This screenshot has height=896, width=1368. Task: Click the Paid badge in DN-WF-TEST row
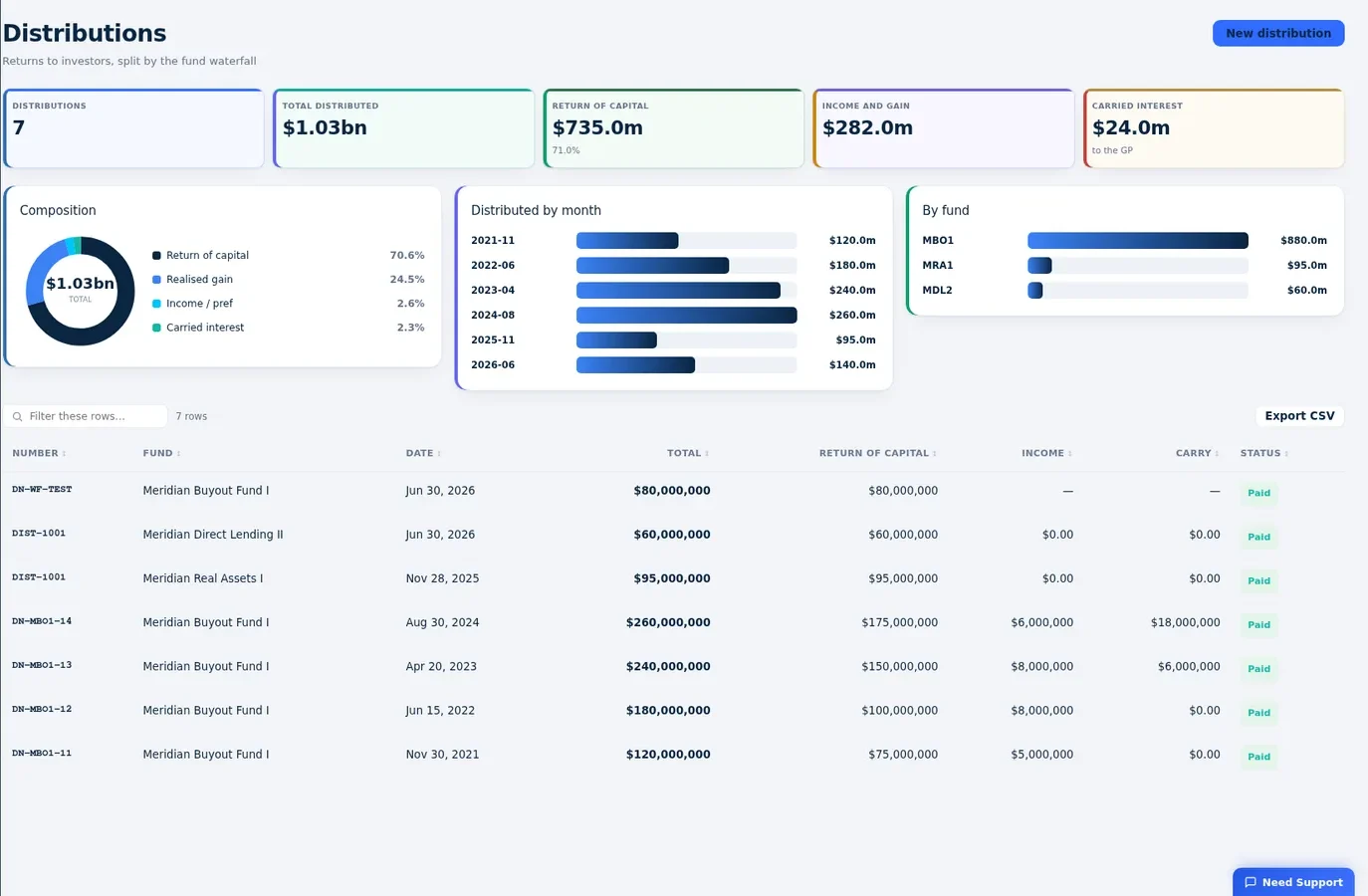pyautogui.click(x=1258, y=493)
